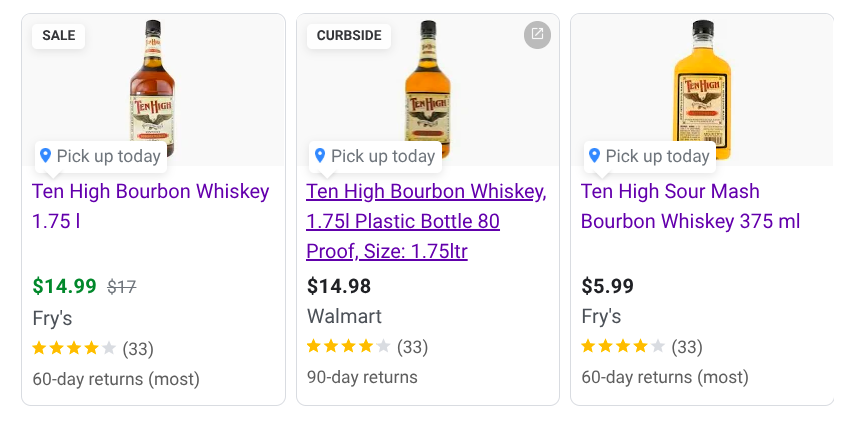Screen dimensions: 851x426
Task: Click the location pin icon on Walmart card
Action: pos(320,155)
